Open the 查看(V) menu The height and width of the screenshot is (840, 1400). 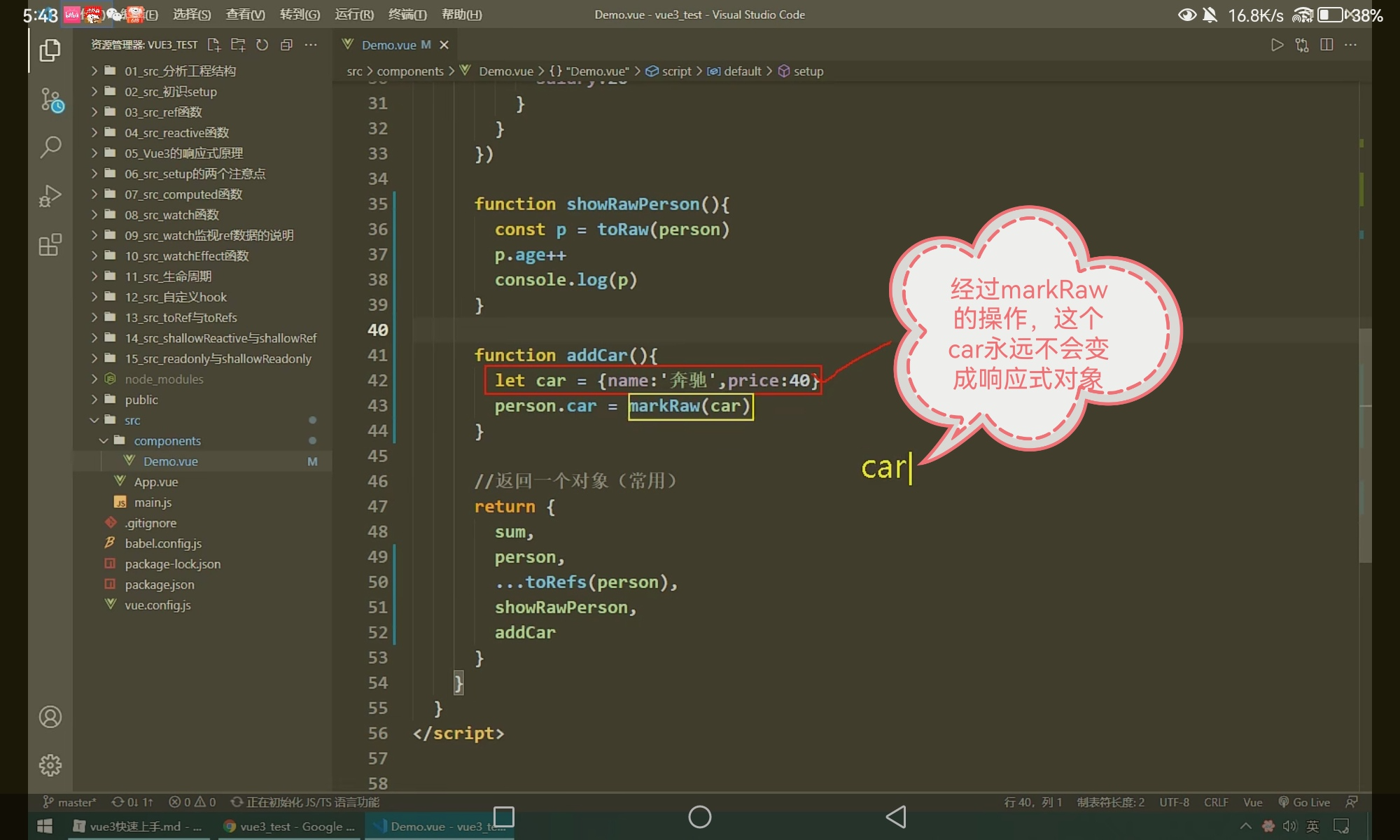tap(245, 15)
